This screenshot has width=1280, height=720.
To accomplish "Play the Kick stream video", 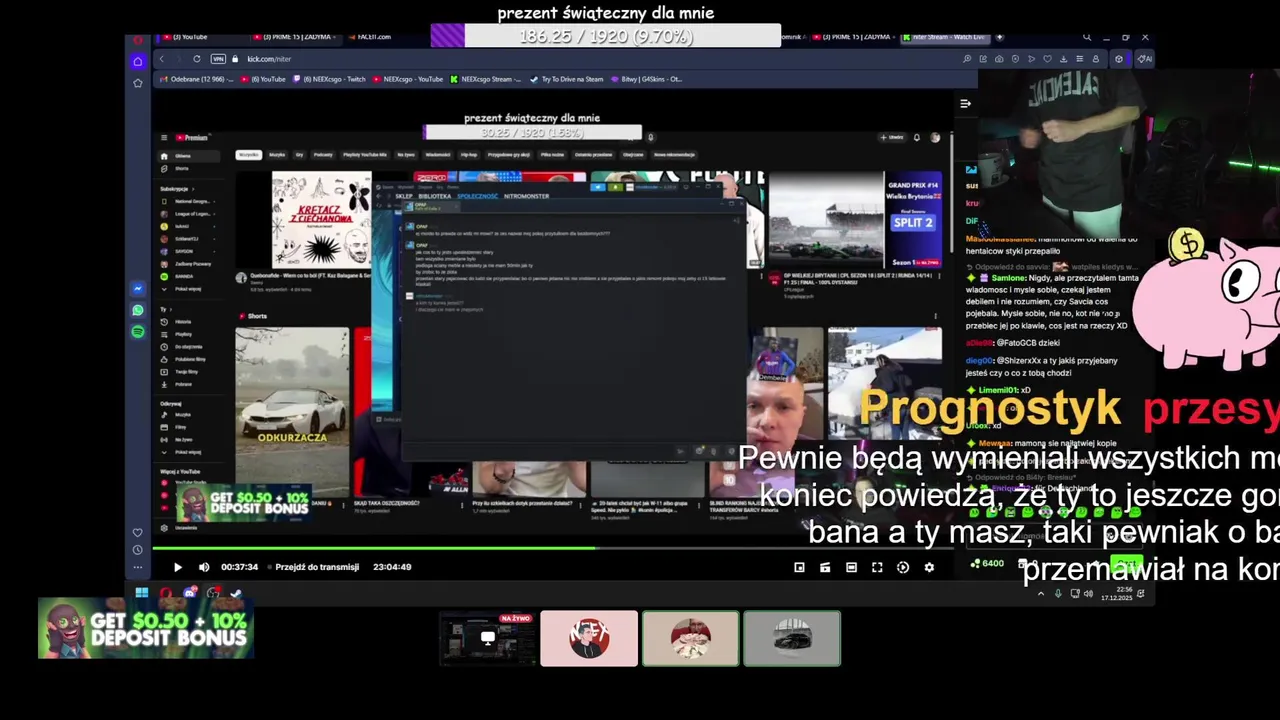I will [178, 567].
